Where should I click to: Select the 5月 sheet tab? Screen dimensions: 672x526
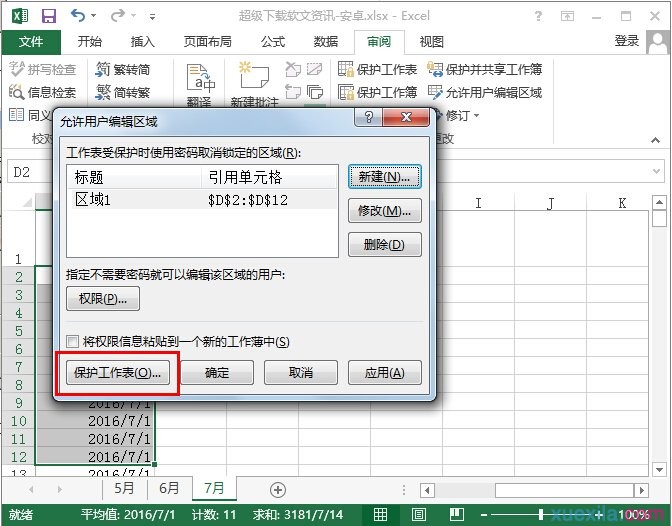(124, 488)
